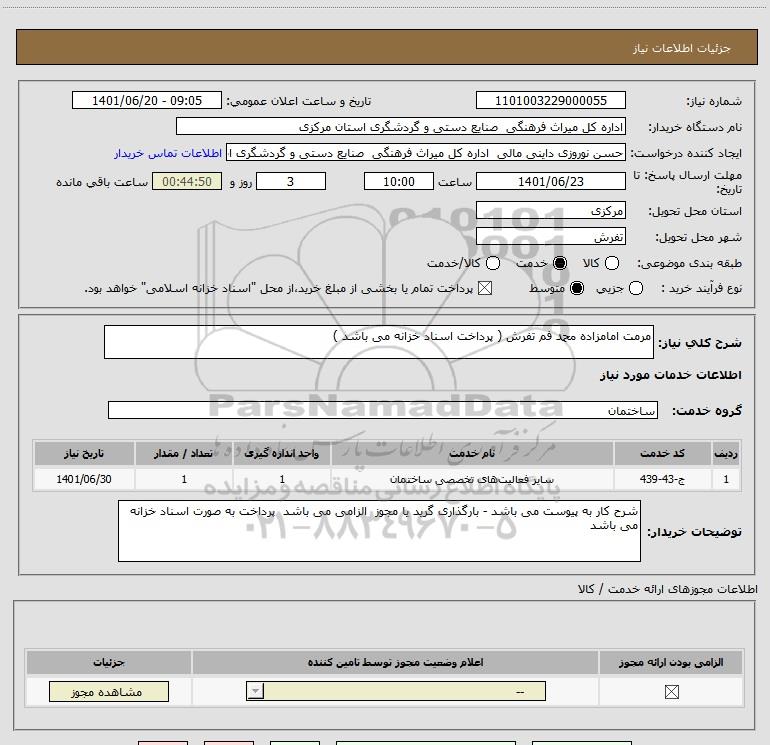Click the تعداد / مقدار column header
770x745 pixels.
tap(184, 453)
